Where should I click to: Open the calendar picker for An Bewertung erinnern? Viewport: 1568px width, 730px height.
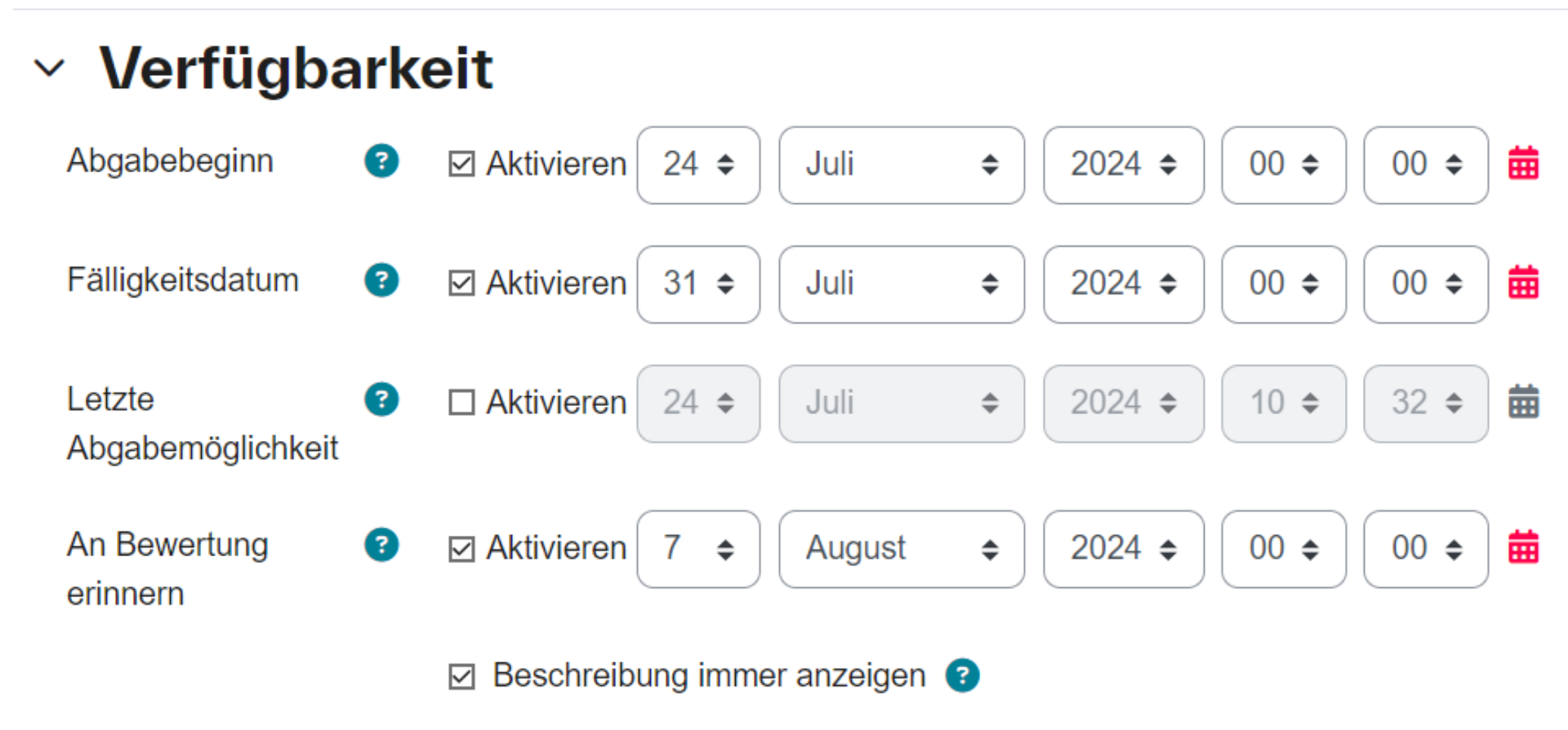click(1523, 548)
